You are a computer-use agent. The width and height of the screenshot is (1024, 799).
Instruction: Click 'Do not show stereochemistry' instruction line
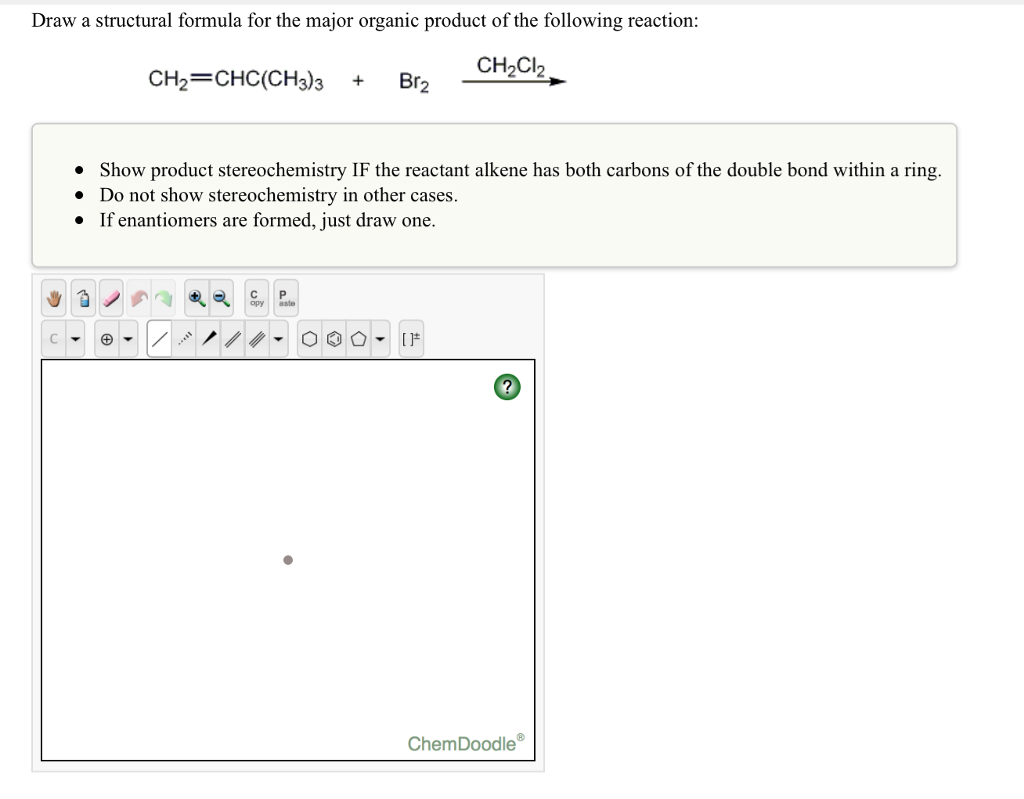278,195
